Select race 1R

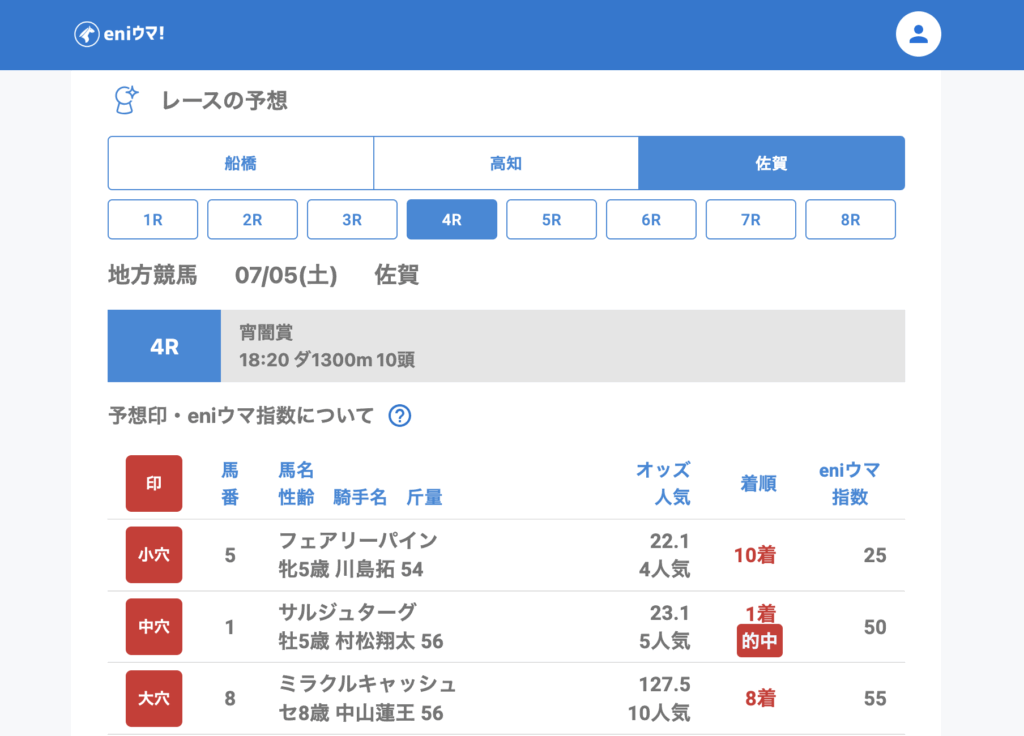(x=153, y=220)
